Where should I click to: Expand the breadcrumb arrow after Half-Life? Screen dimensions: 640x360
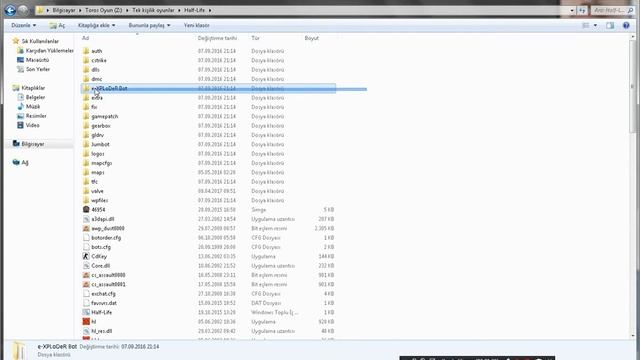210,10
